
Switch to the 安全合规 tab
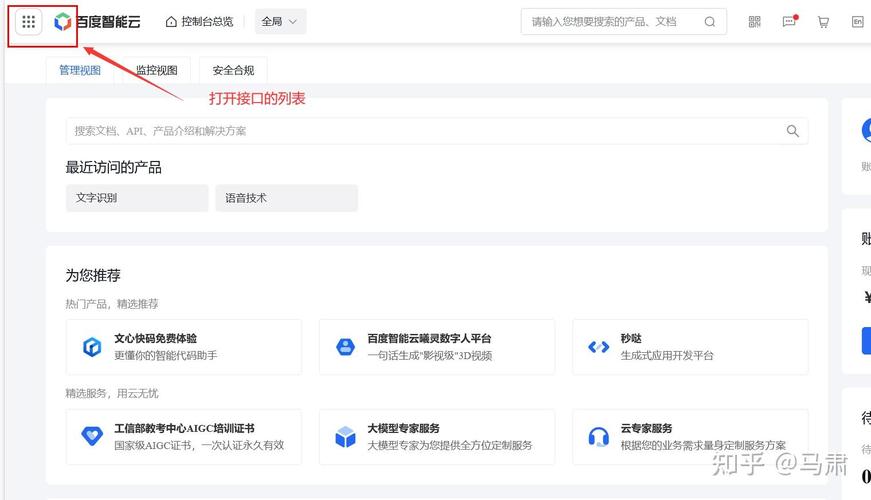[x=233, y=71]
